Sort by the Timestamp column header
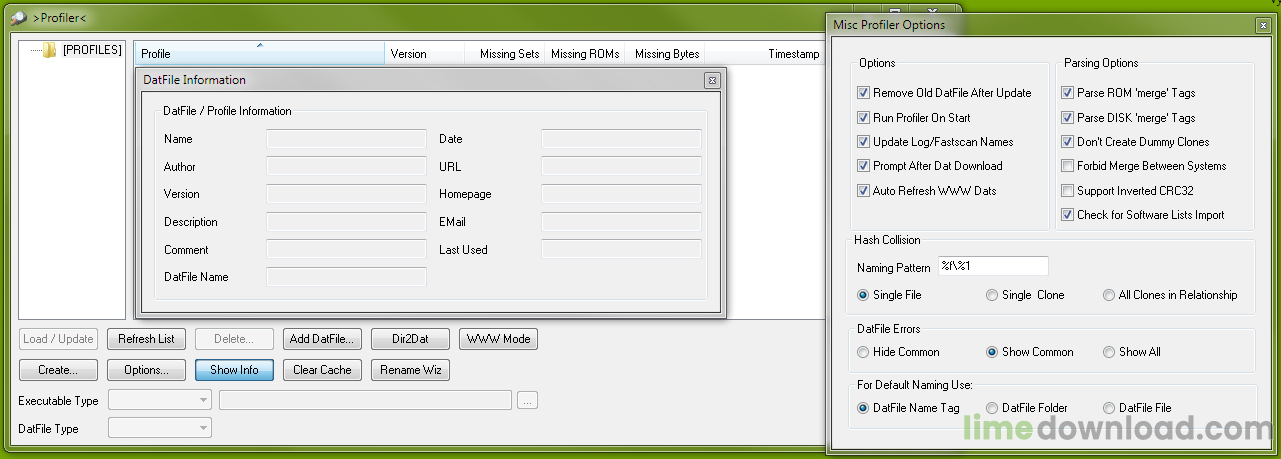 tap(765, 54)
